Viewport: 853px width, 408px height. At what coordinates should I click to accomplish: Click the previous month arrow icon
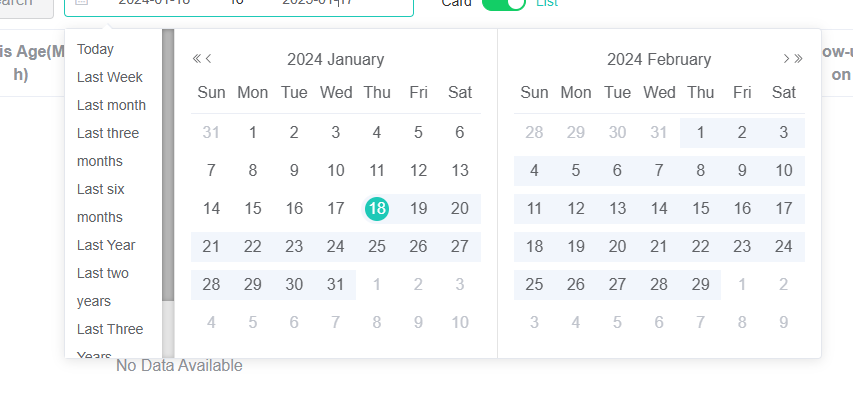[x=208, y=59]
